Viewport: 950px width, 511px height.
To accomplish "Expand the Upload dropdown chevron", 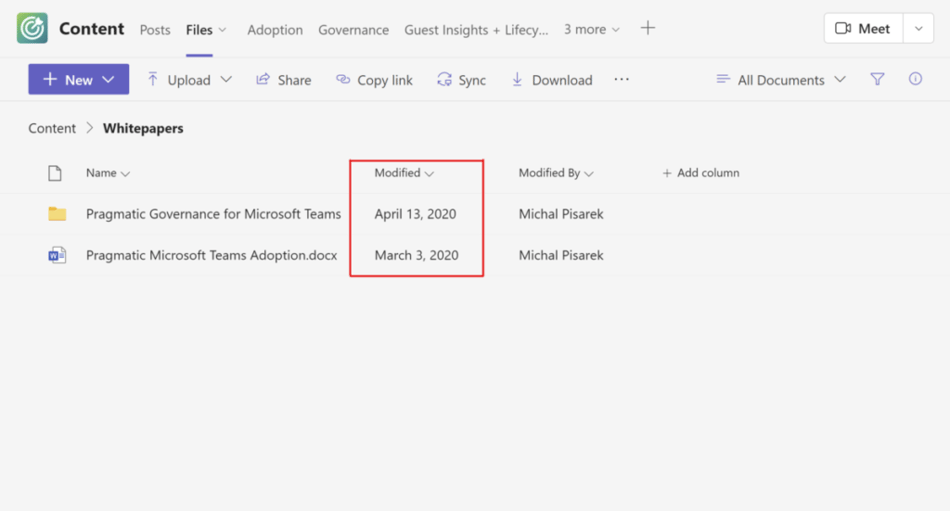I will point(226,79).
